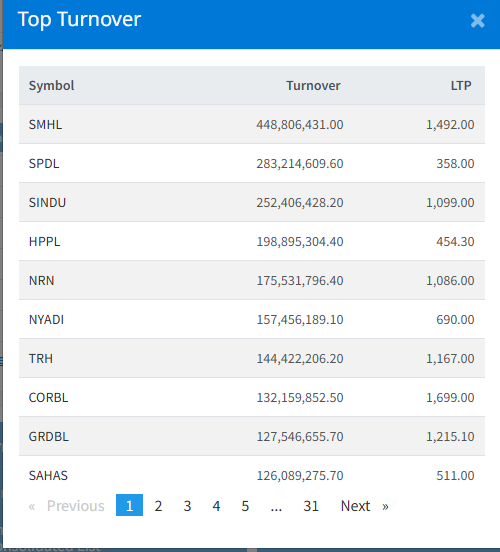Click the LTP column header
This screenshot has width=500, height=552.
pyautogui.click(x=461, y=86)
